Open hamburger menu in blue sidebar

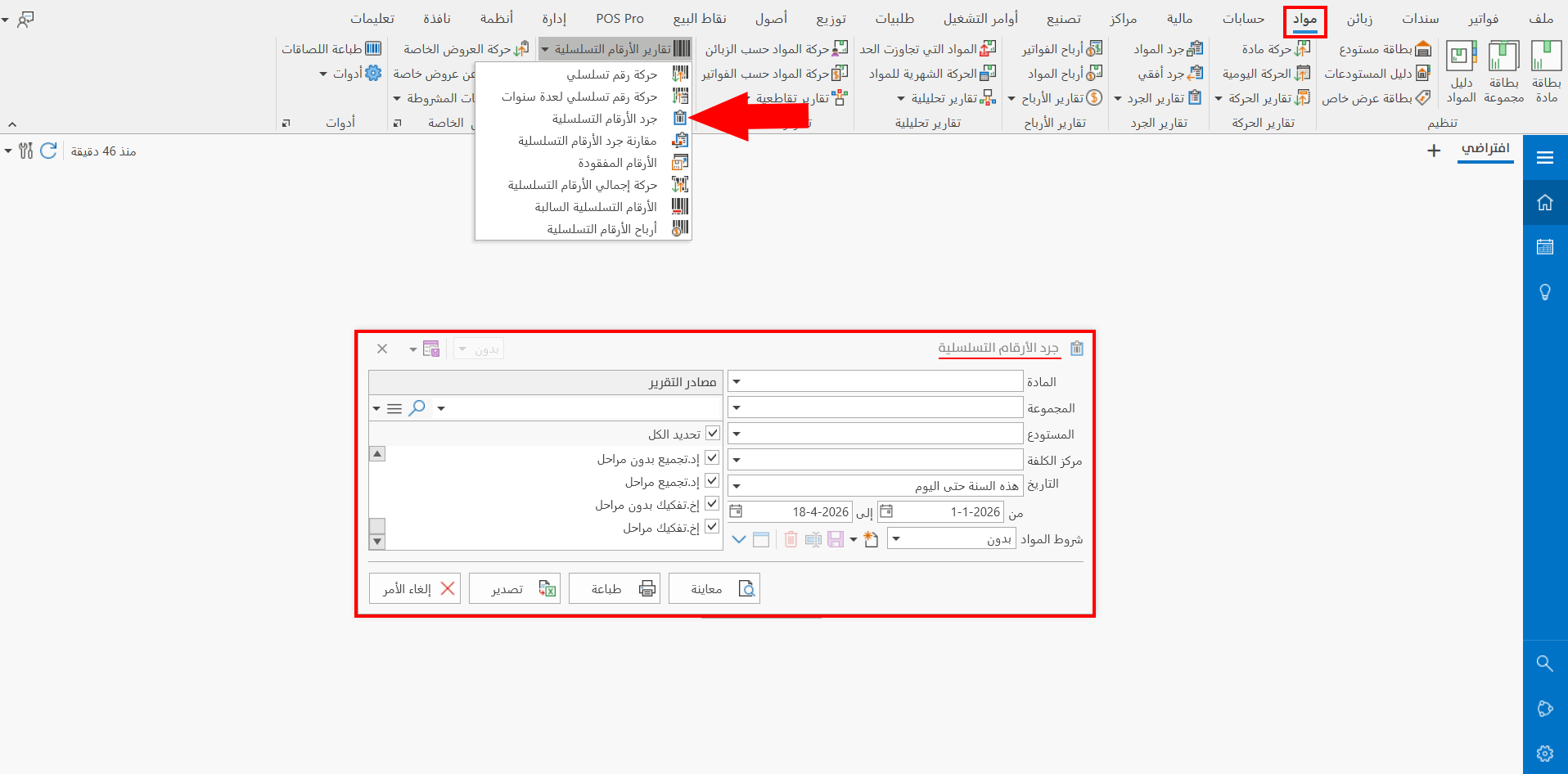pyautogui.click(x=1545, y=158)
